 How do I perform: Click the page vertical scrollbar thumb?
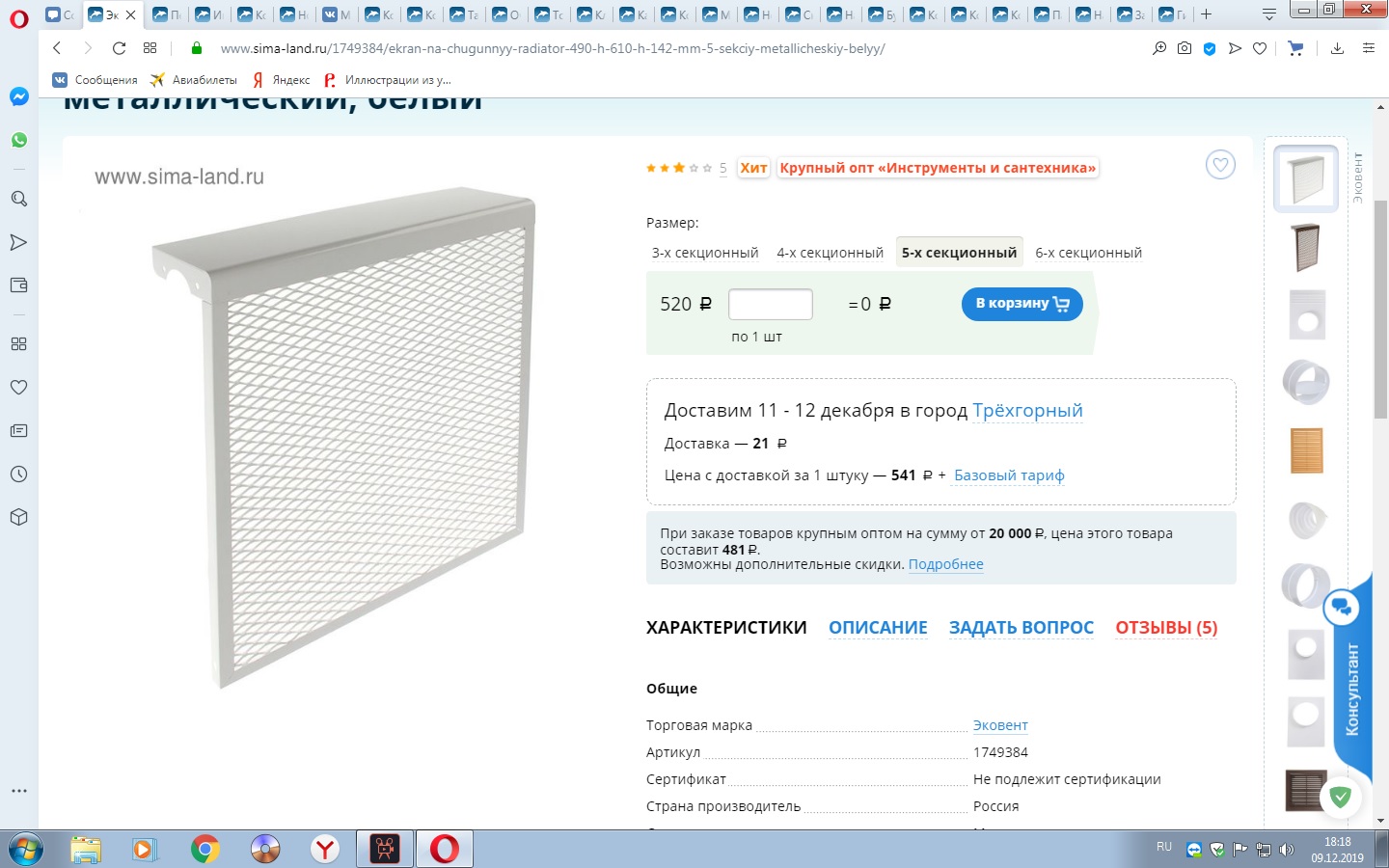pos(1380,309)
